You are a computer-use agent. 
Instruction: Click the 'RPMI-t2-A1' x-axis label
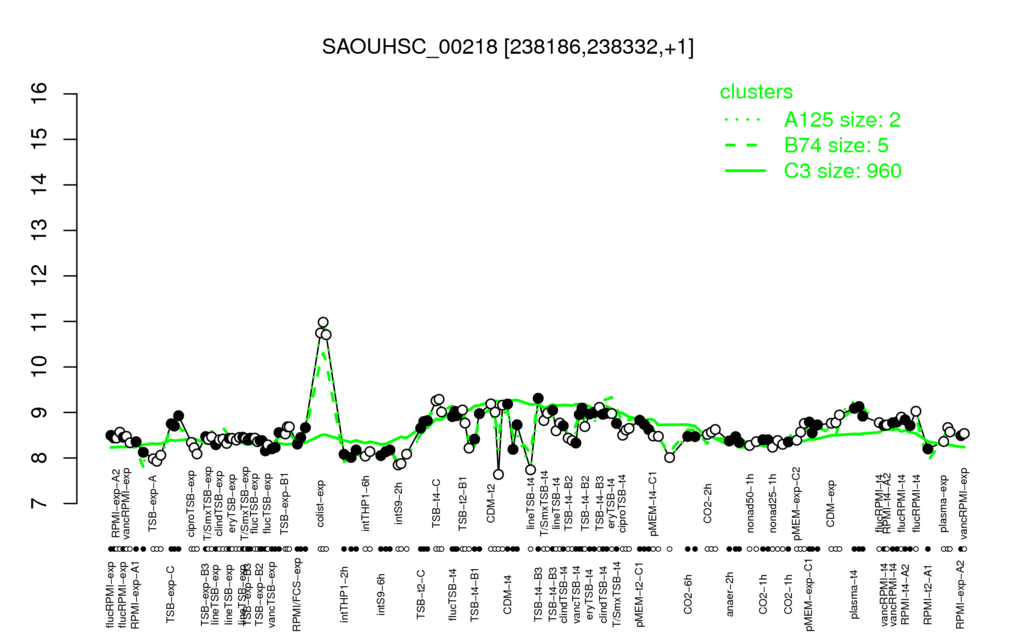click(x=927, y=594)
